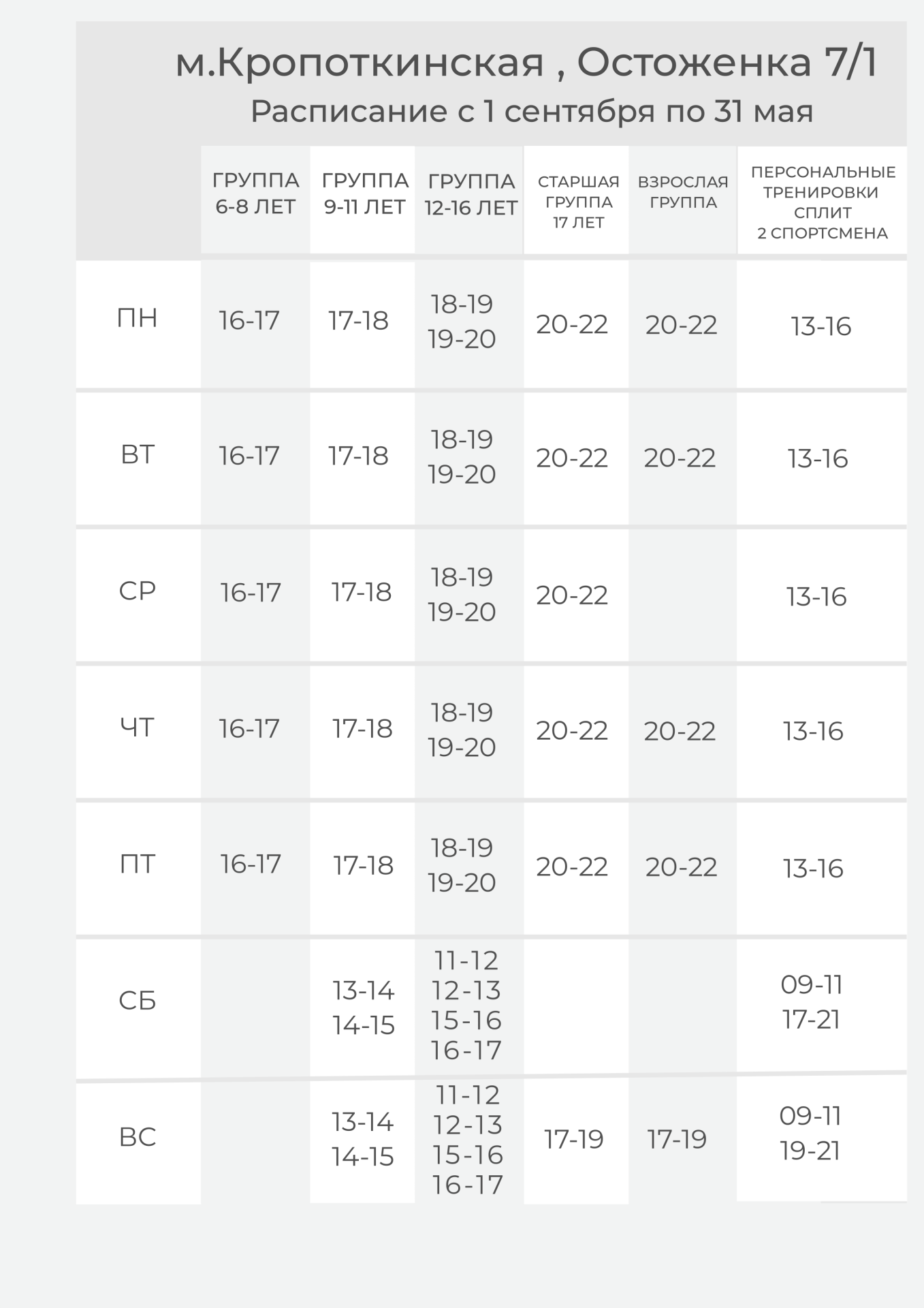The height and width of the screenshot is (1308, 924).
Task: Click the ПТ day label
Action: pos(138,864)
